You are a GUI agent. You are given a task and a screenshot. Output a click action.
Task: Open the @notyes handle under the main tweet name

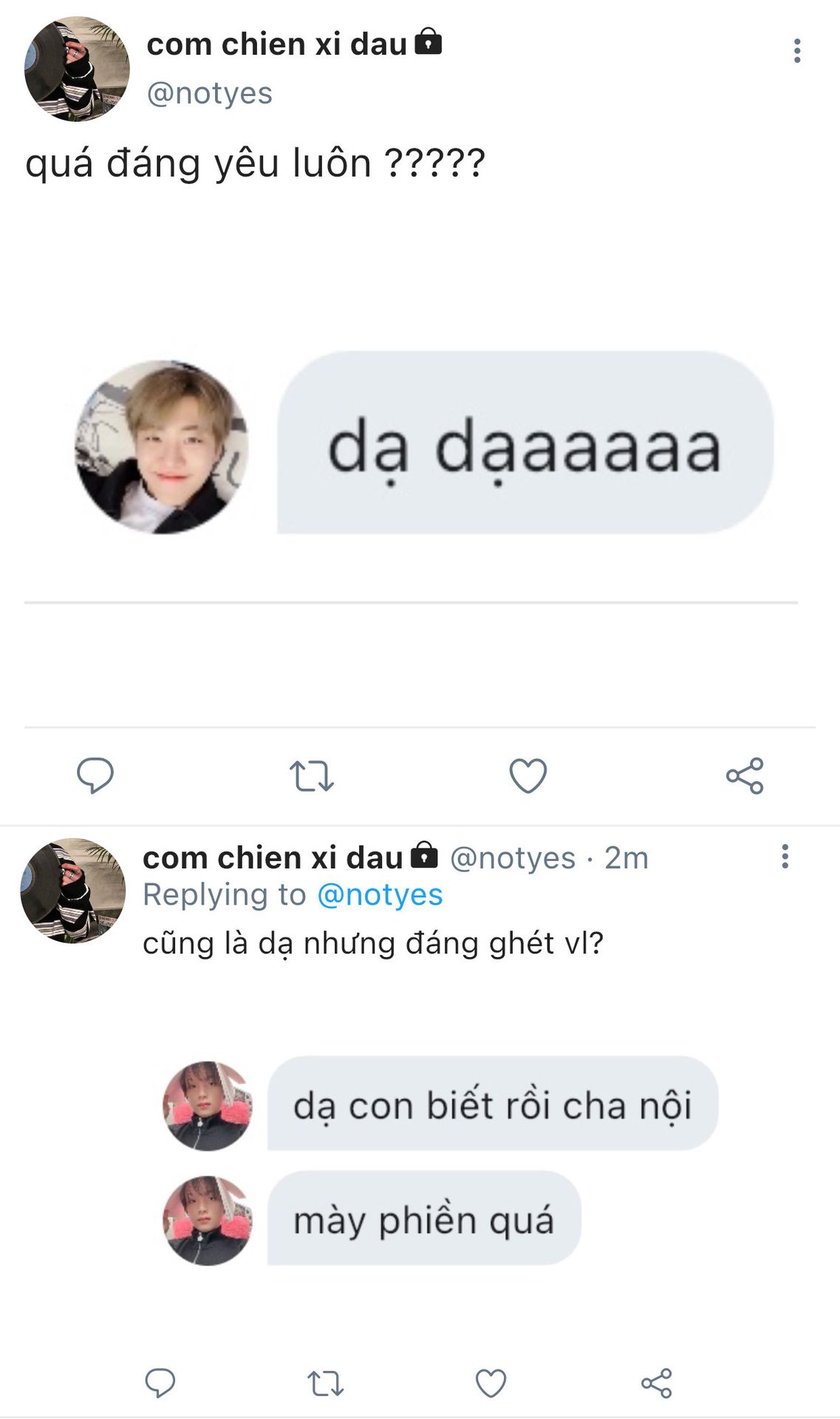click(x=210, y=93)
